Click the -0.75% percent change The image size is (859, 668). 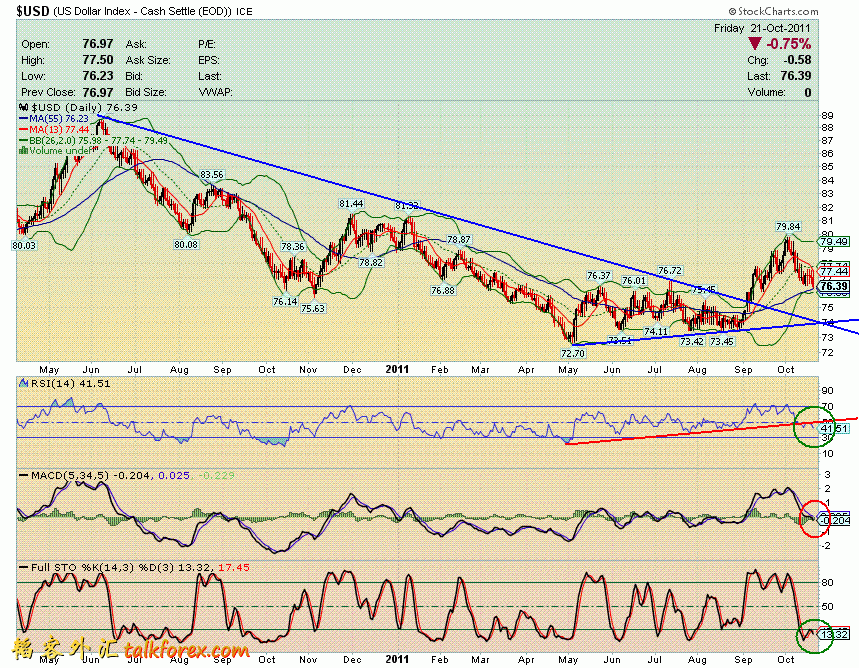click(788, 44)
